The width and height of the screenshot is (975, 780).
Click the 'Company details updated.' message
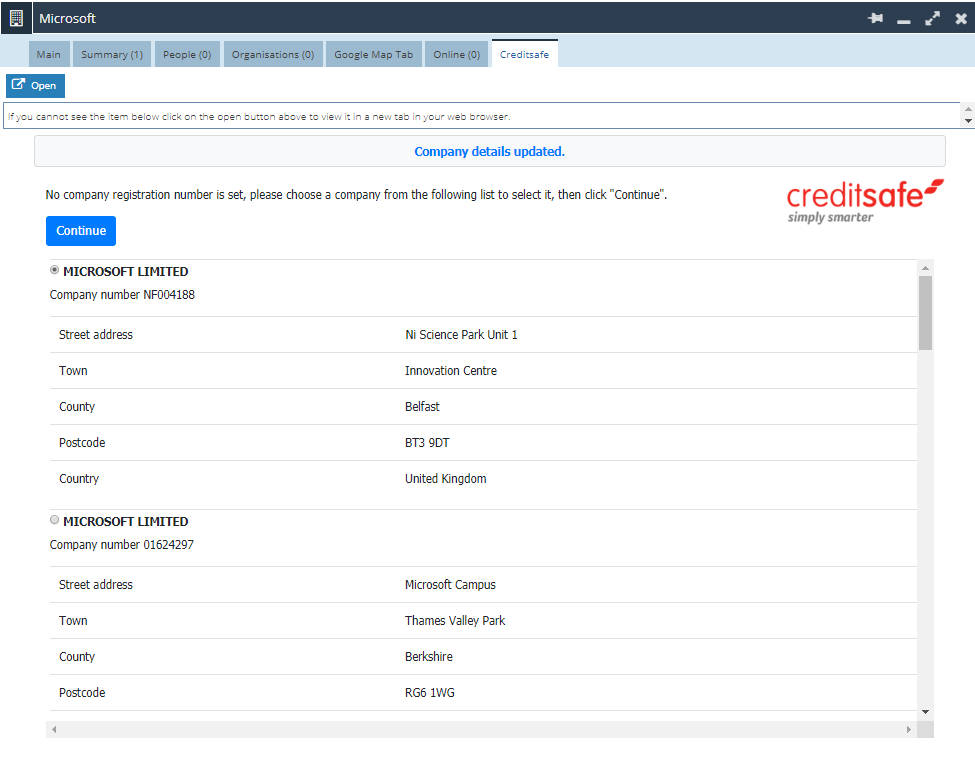tap(489, 152)
